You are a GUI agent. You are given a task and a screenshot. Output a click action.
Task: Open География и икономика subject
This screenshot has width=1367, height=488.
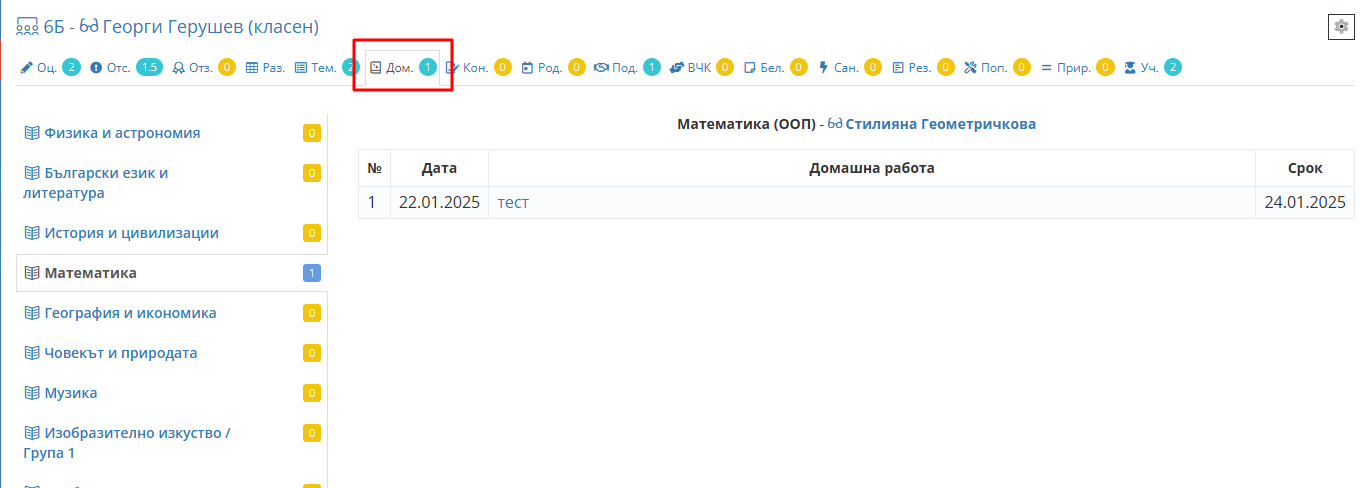click(172, 313)
